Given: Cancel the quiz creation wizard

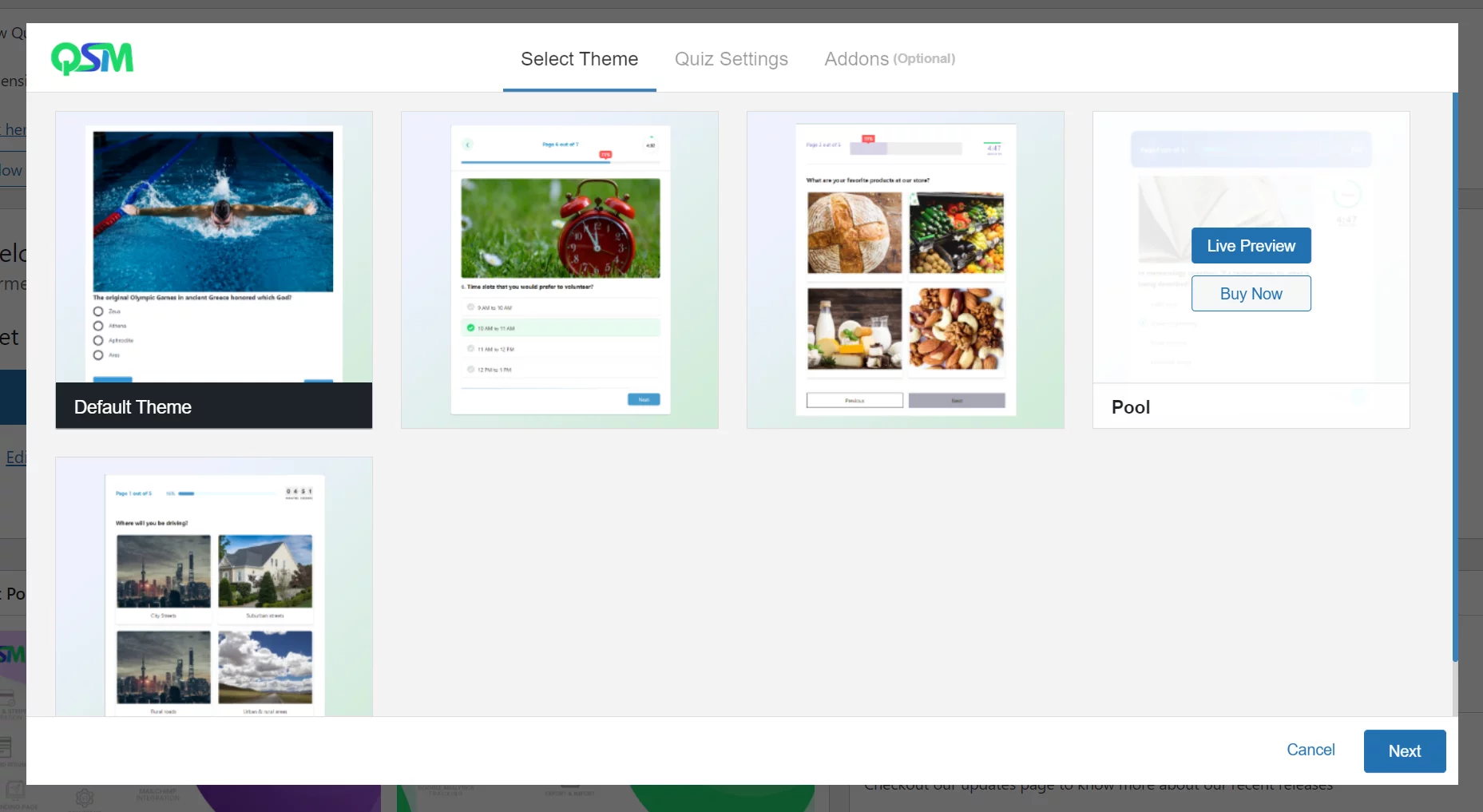Looking at the screenshot, I should pyautogui.click(x=1311, y=750).
